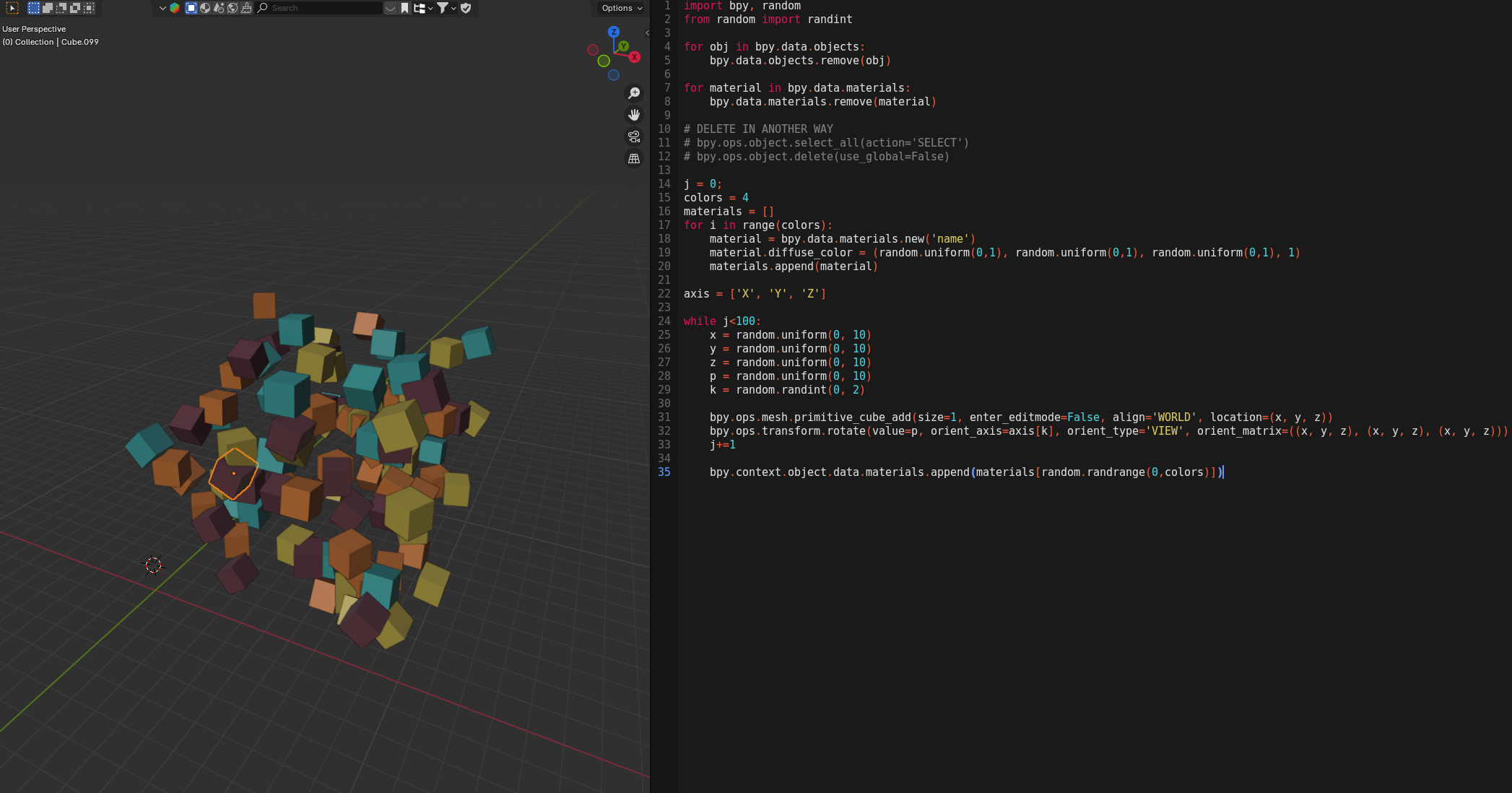Click line 'while j<100:'
The image size is (1512, 793).
point(722,321)
